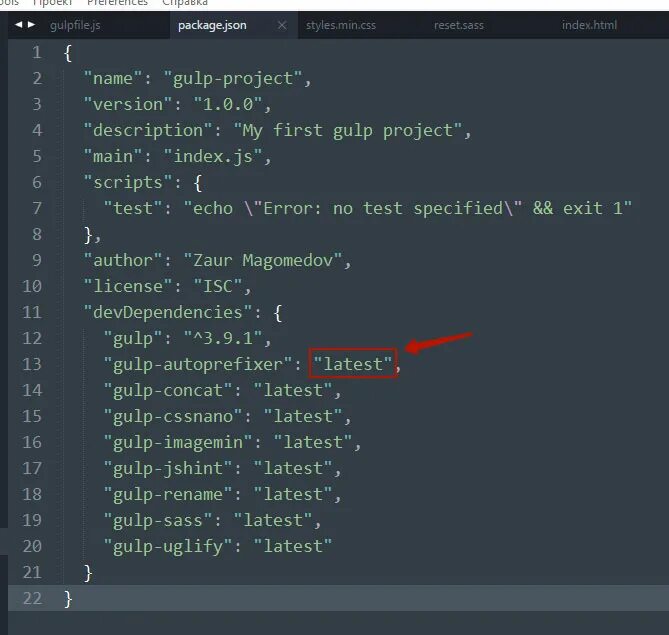669x635 pixels.
Task: Open the reset.sass tab
Action: (459, 25)
